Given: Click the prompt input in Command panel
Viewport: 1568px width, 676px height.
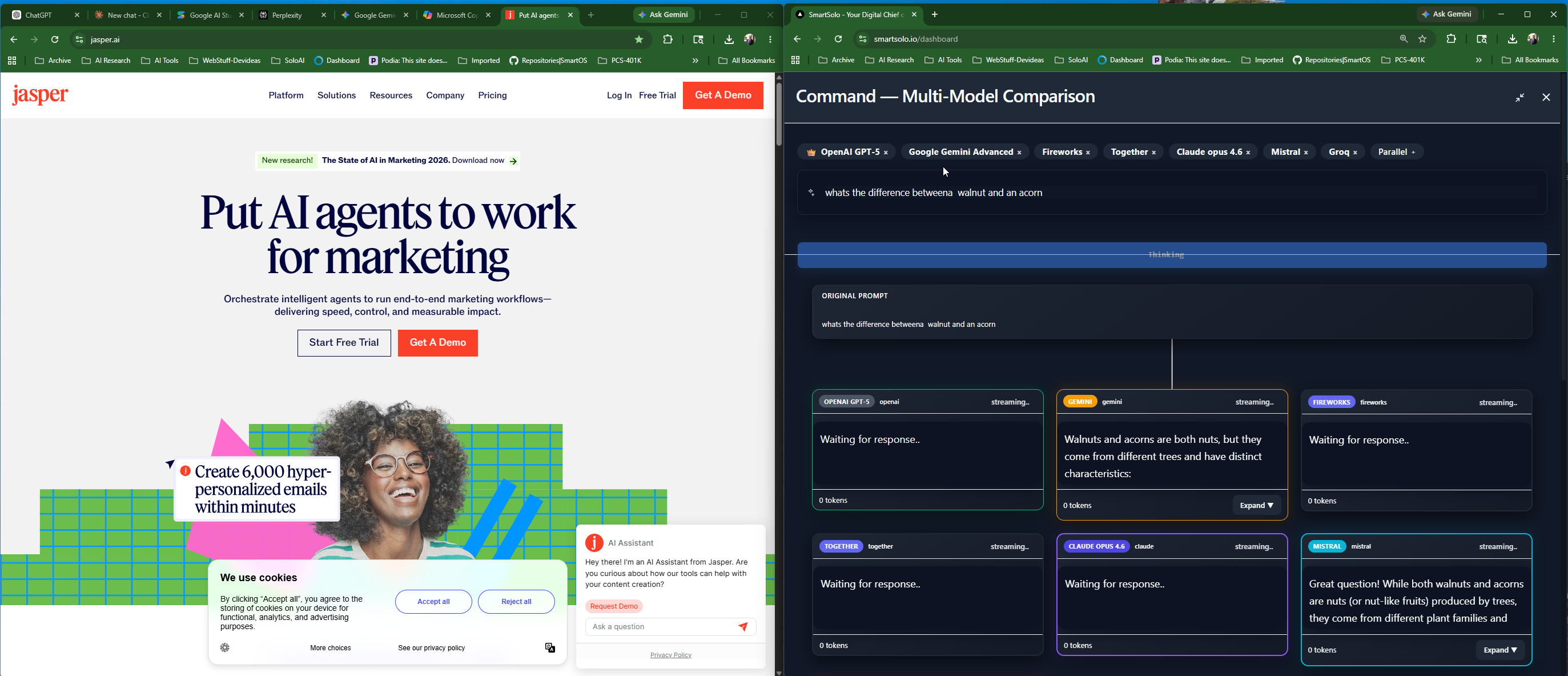Looking at the screenshot, I should 1172,193.
